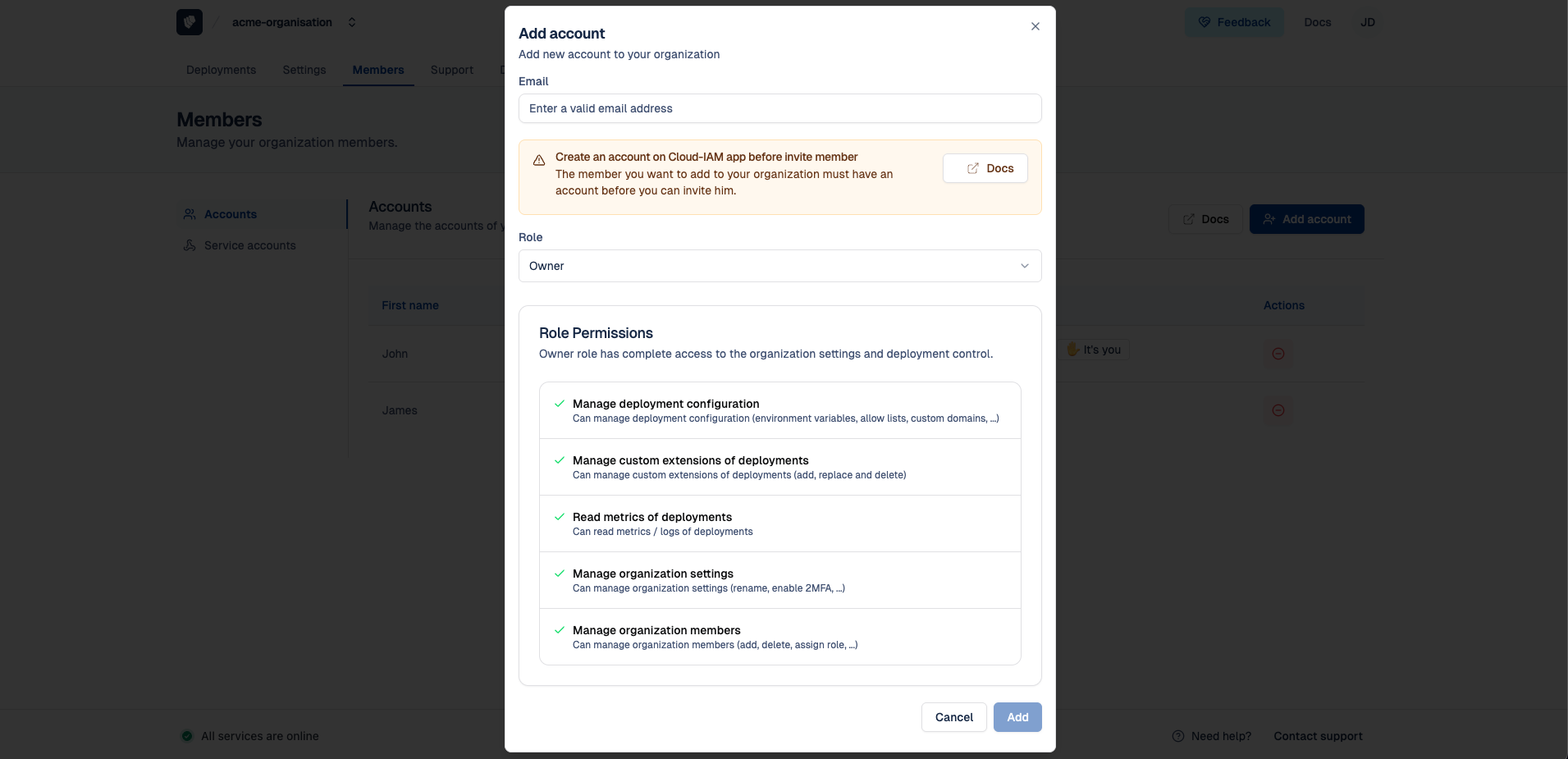
Task: Open Docs button inside the warning alert
Action: click(985, 168)
